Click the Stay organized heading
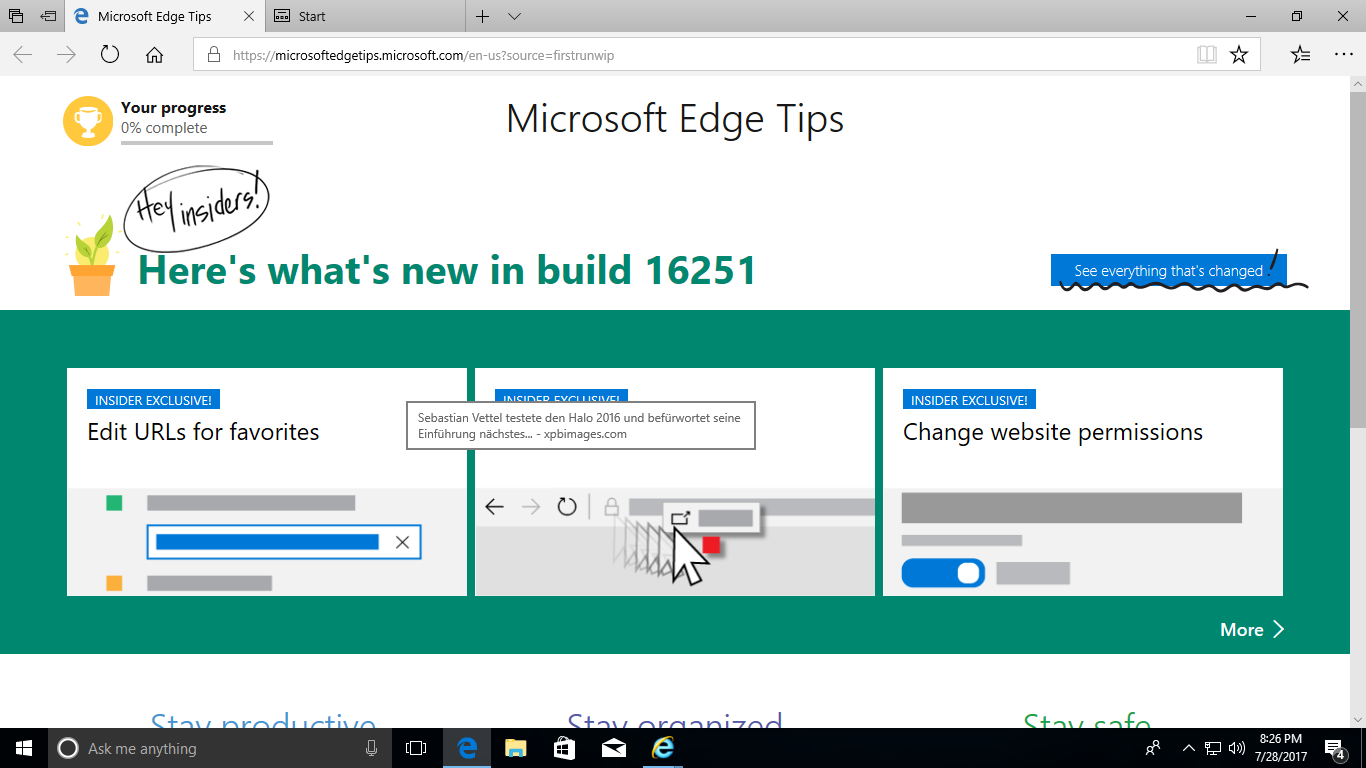The height and width of the screenshot is (768, 1366). point(675,722)
